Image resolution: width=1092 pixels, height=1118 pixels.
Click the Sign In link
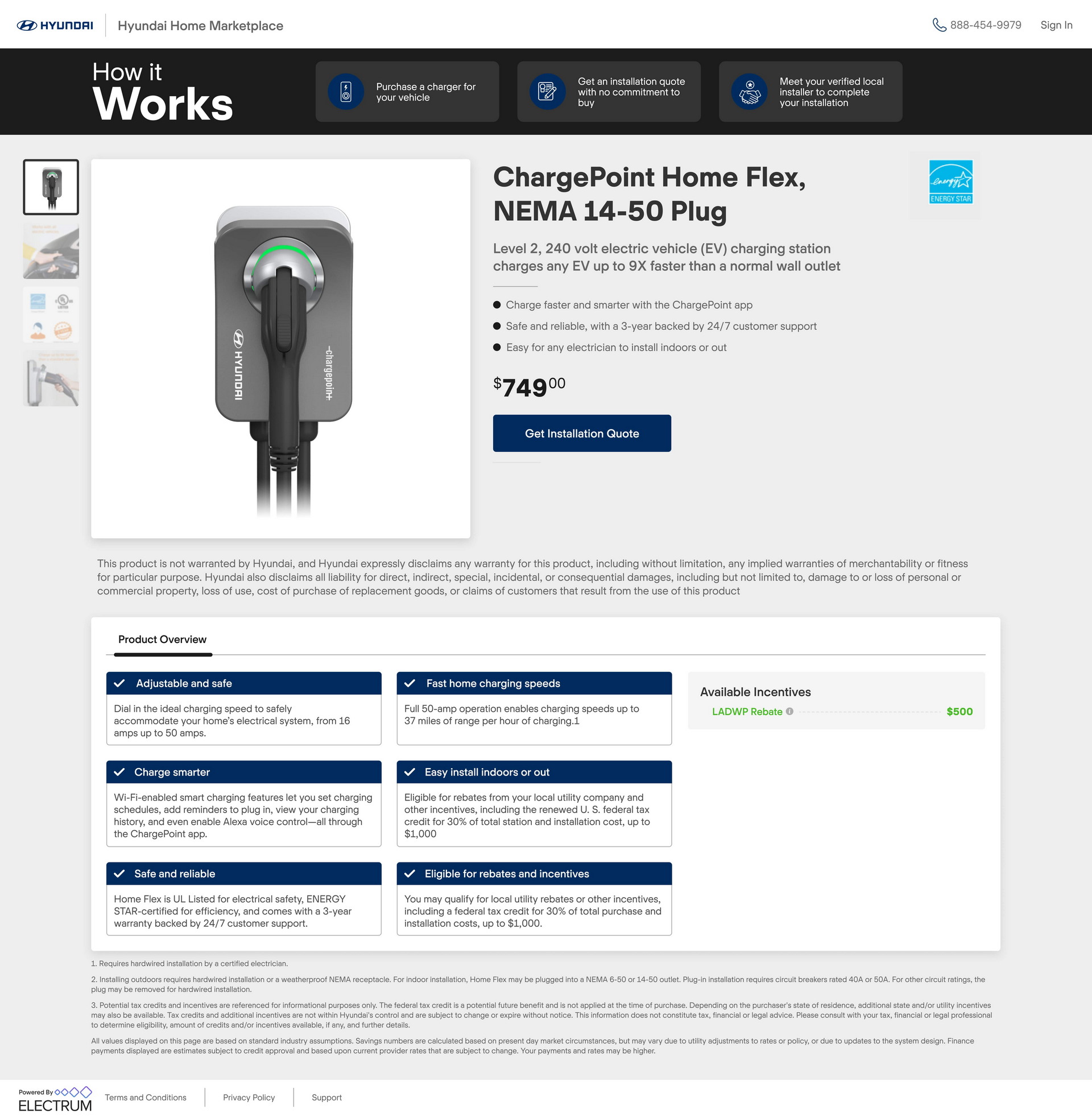[1056, 25]
